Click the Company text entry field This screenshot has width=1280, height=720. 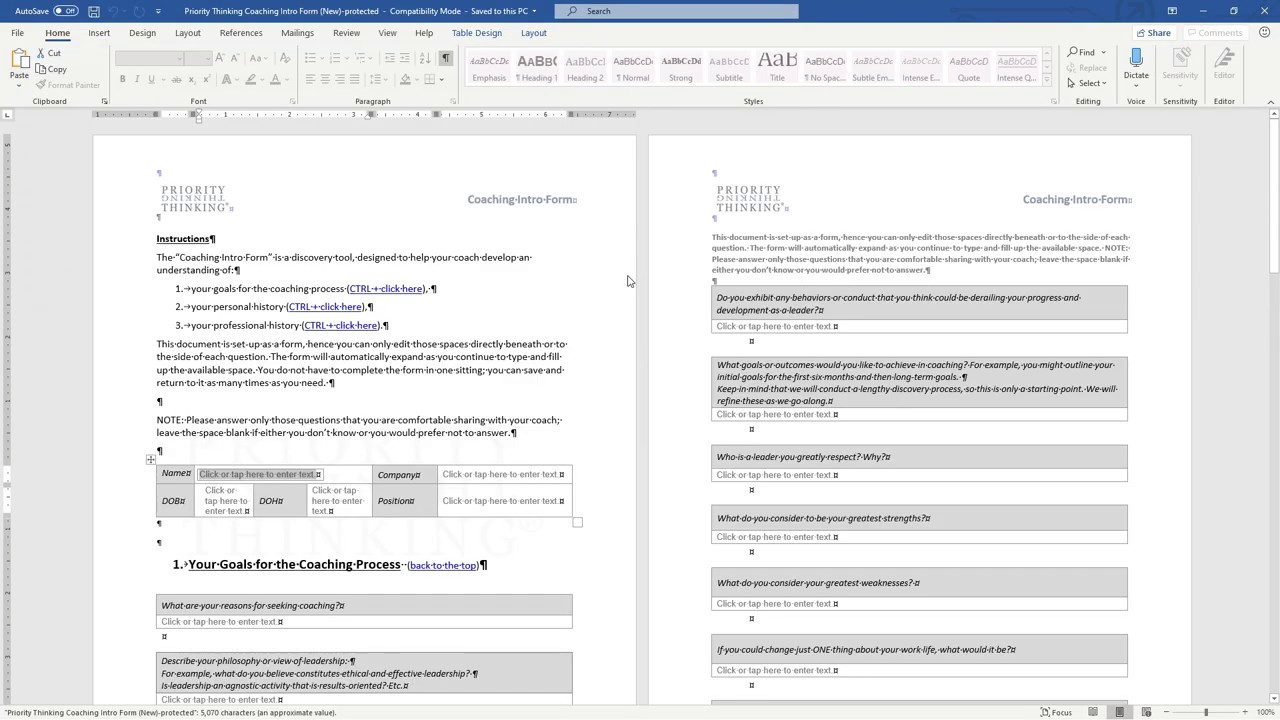coord(503,474)
